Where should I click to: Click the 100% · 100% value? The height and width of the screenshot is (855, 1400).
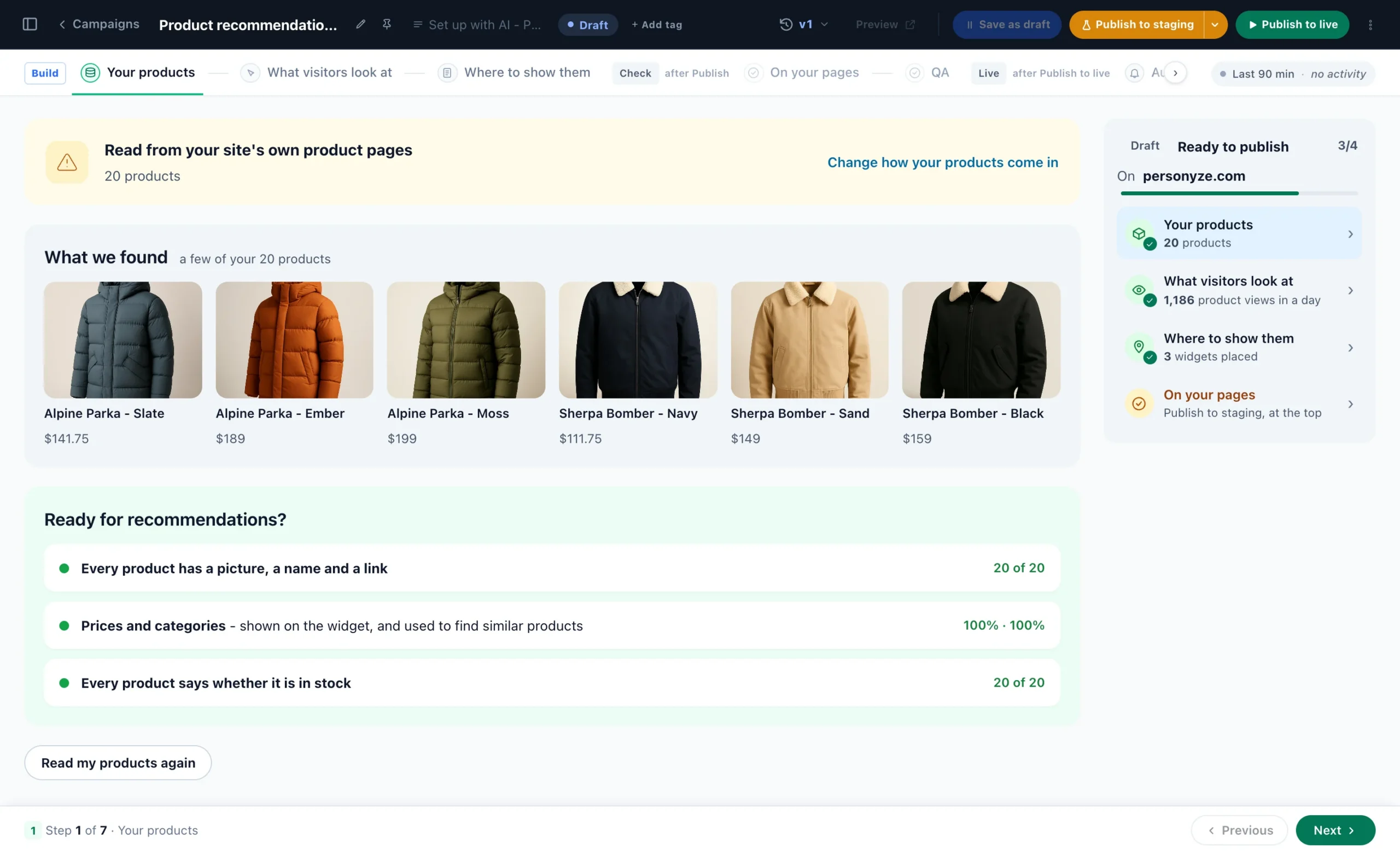[x=1004, y=625]
